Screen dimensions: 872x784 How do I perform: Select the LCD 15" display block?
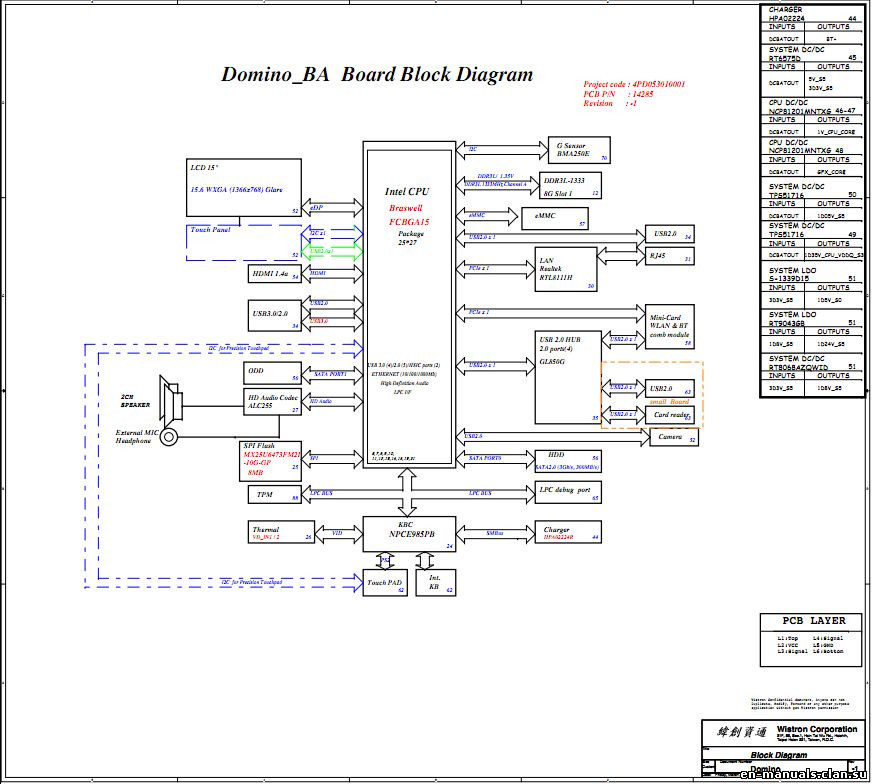244,187
